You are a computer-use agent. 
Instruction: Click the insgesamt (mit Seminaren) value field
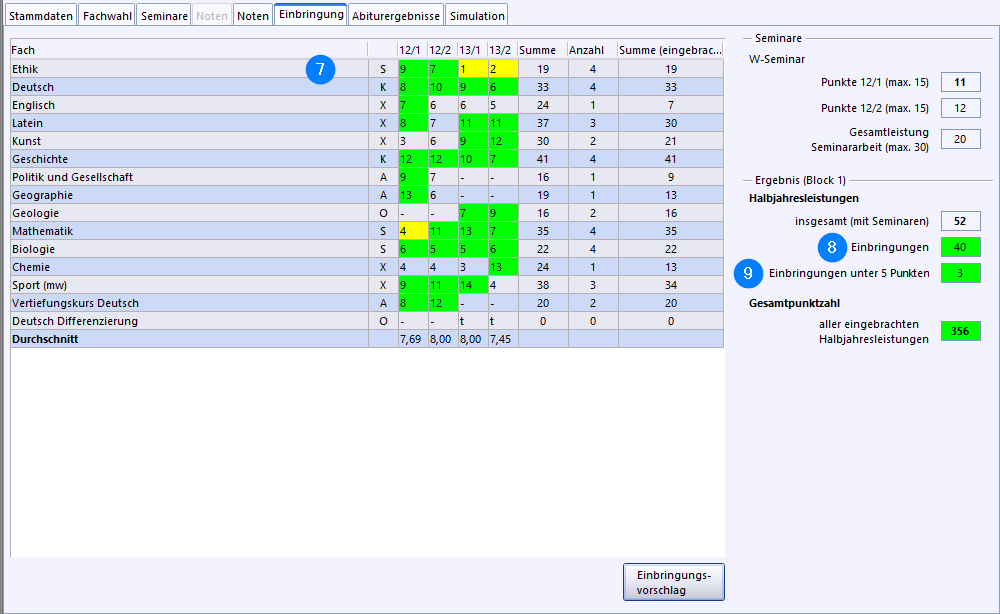click(x=960, y=221)
